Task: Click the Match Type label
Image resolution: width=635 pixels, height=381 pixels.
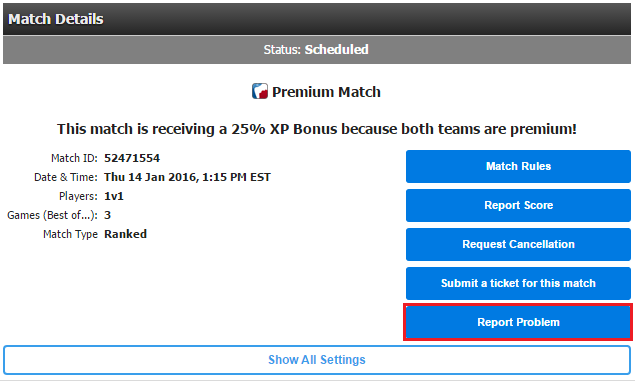Action: pos(70,234)
